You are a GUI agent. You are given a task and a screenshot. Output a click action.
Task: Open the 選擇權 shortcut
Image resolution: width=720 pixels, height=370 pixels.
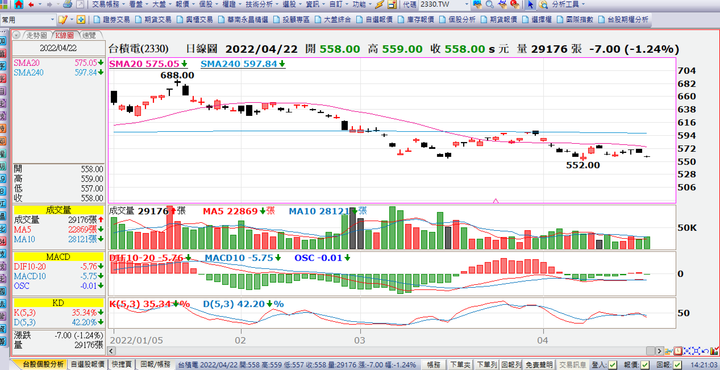[x=537, y=20]
